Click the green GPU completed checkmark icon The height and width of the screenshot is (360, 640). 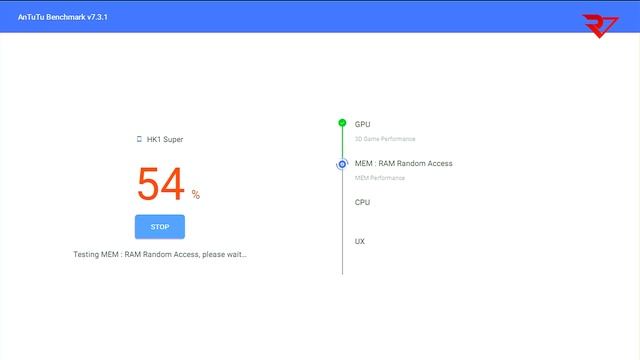(342, 122)
